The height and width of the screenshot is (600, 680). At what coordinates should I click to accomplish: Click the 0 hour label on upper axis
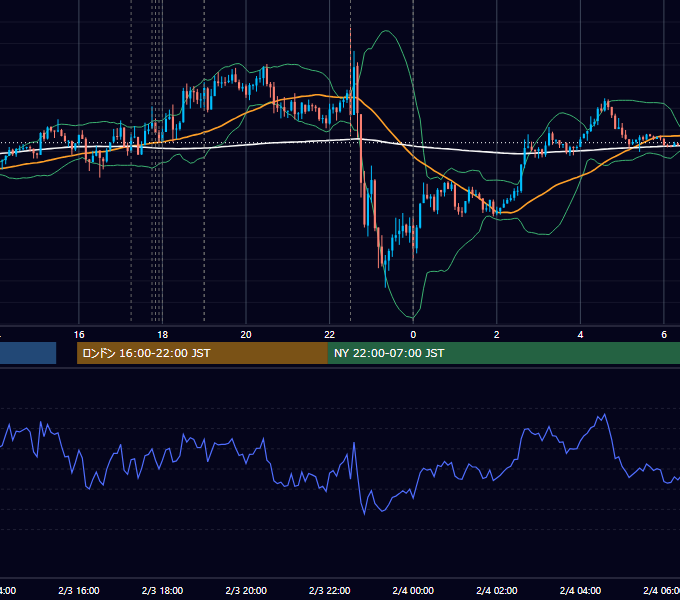point(413,335)
